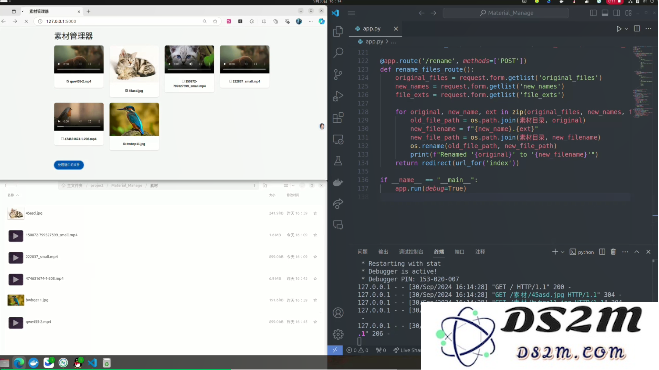
Task: Open the Source Control view
Action: click(338, 74)
